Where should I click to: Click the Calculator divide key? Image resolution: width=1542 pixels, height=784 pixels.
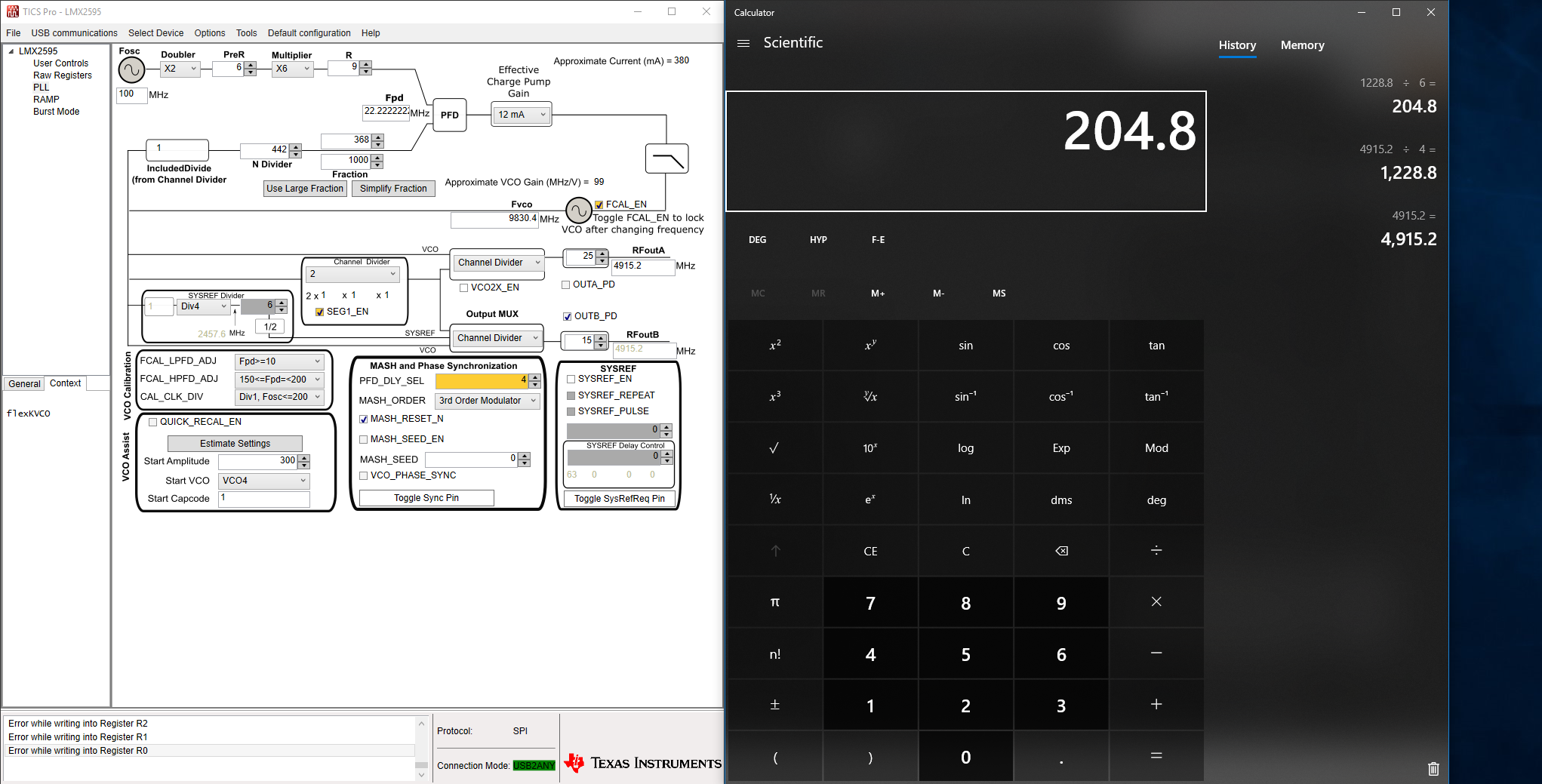coord(1156,551)
